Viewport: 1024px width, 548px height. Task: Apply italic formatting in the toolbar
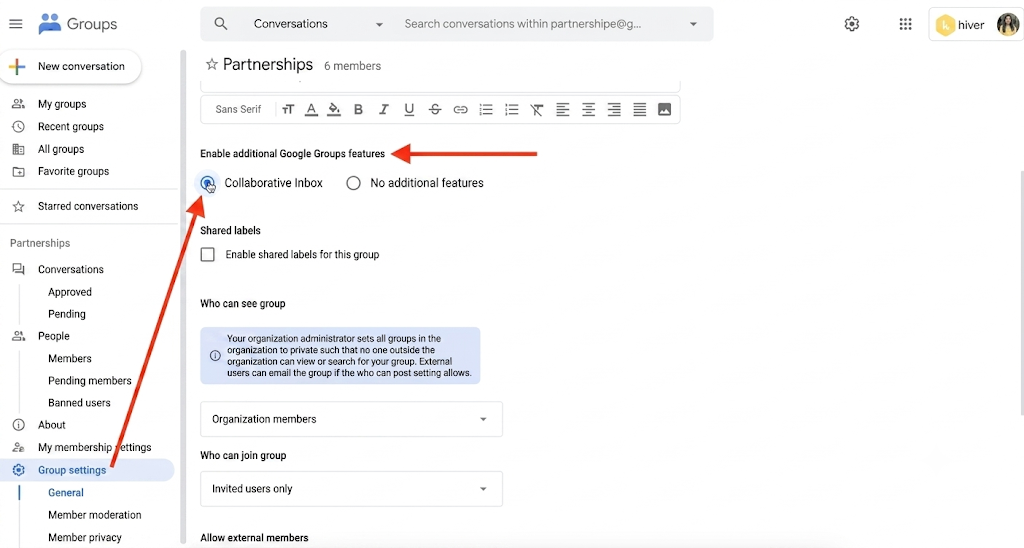coord(383,110)
